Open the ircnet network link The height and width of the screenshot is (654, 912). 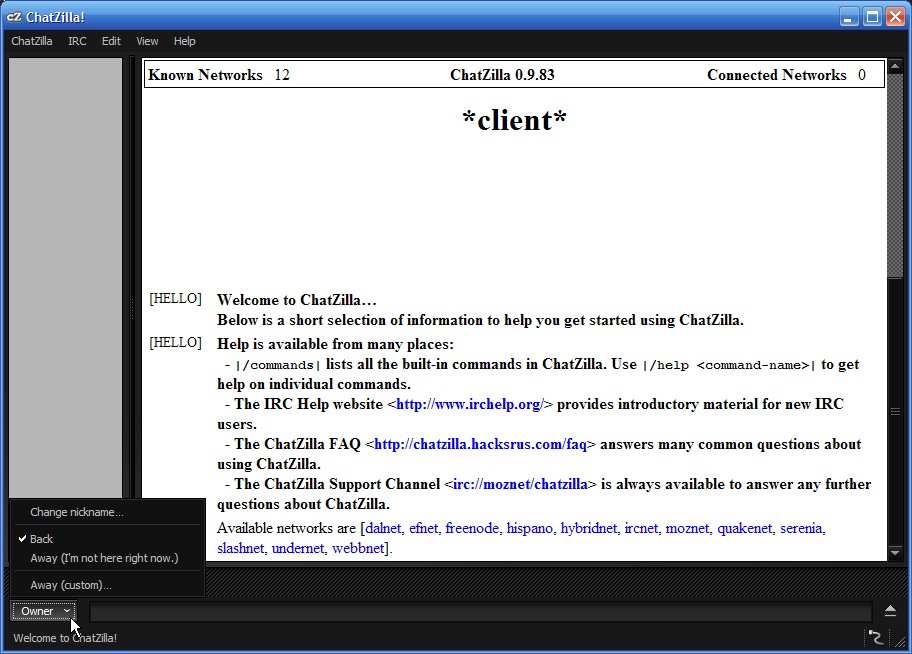[x=641, y=528]
